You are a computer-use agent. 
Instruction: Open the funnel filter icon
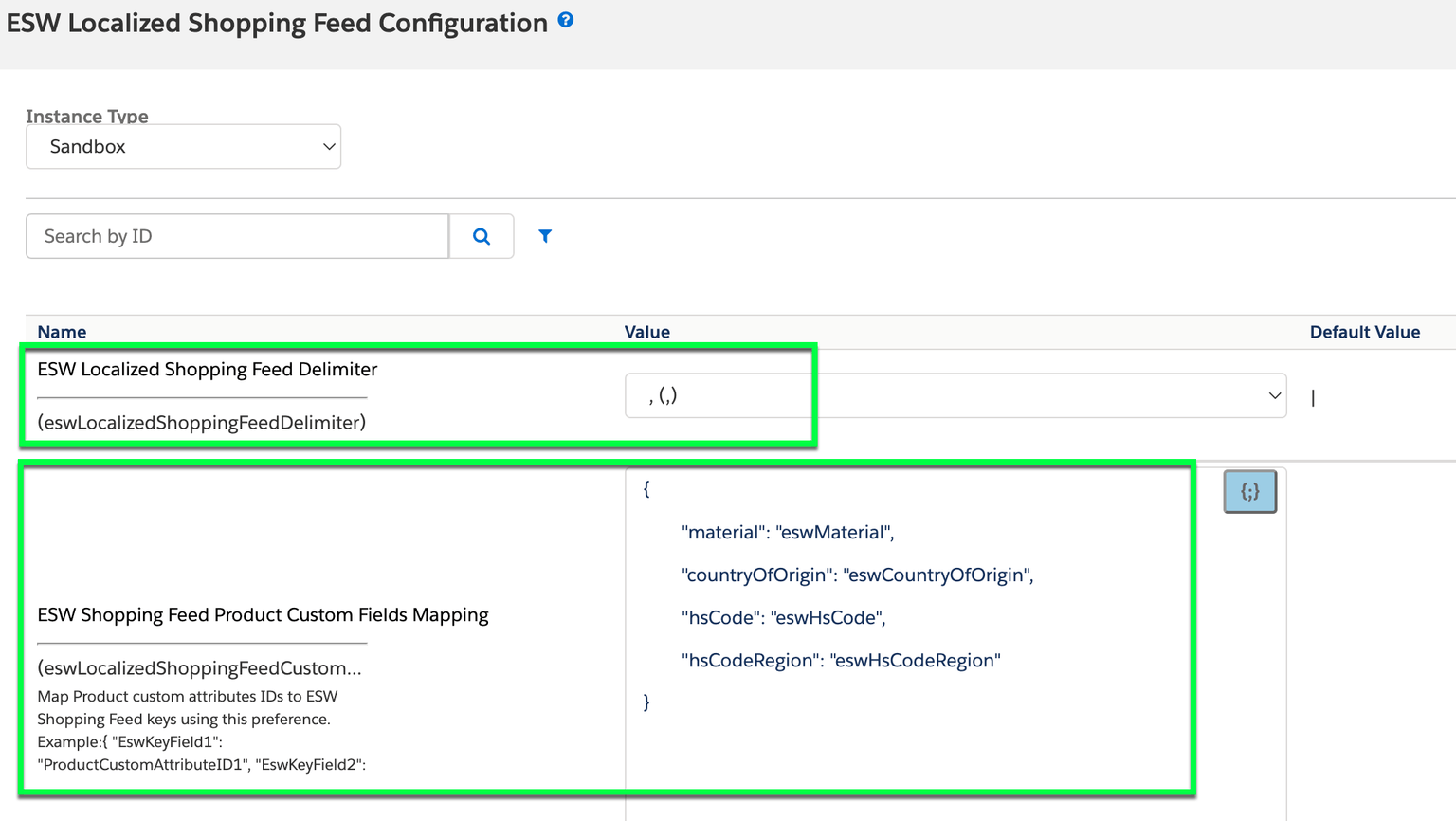(545, 236)
